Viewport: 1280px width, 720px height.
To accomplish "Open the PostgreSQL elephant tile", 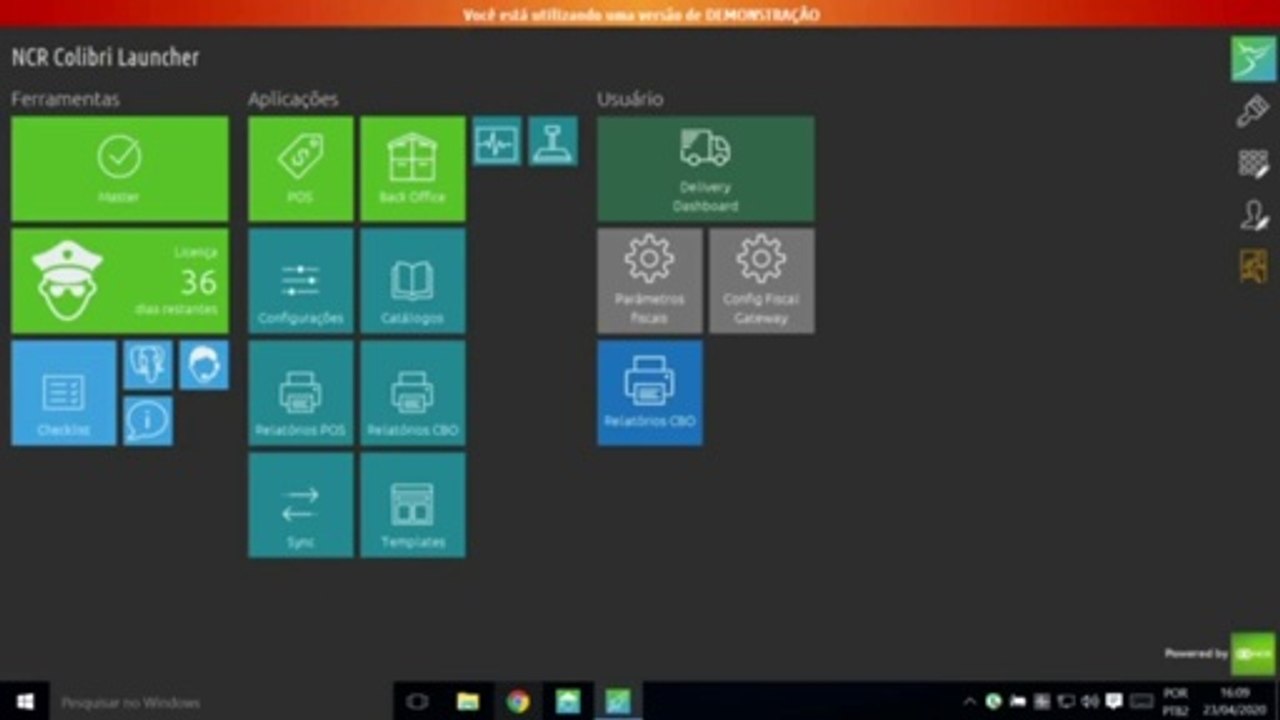I will (x=148, y=365).
